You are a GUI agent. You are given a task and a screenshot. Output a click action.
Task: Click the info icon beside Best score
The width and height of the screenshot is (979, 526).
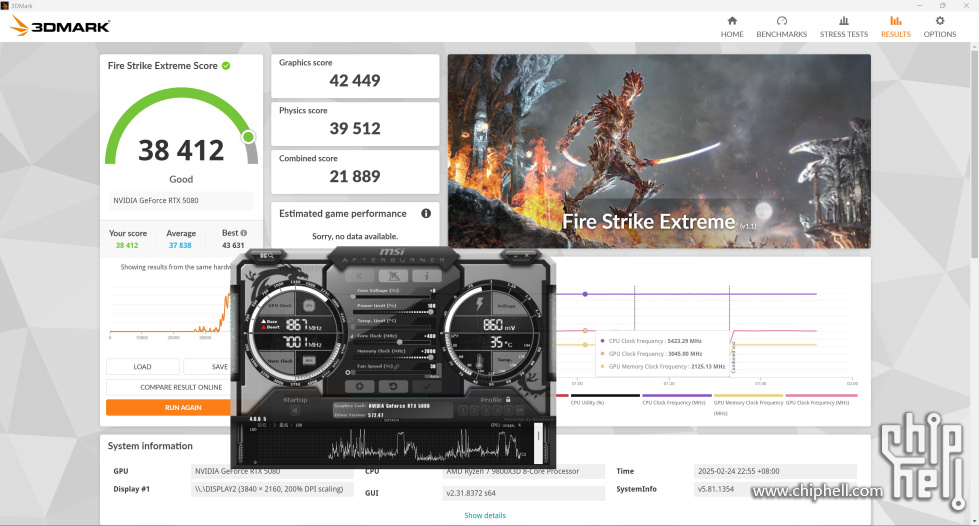(x=244, y=233)
